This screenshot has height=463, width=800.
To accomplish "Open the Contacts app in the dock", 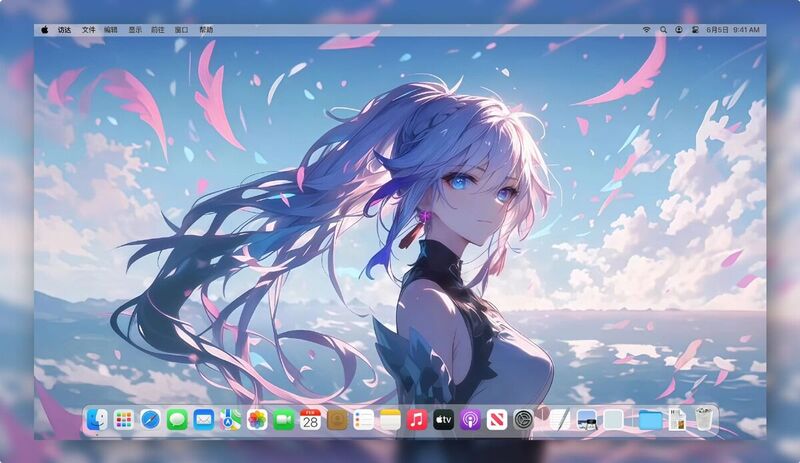I will [x=337, y=420].
